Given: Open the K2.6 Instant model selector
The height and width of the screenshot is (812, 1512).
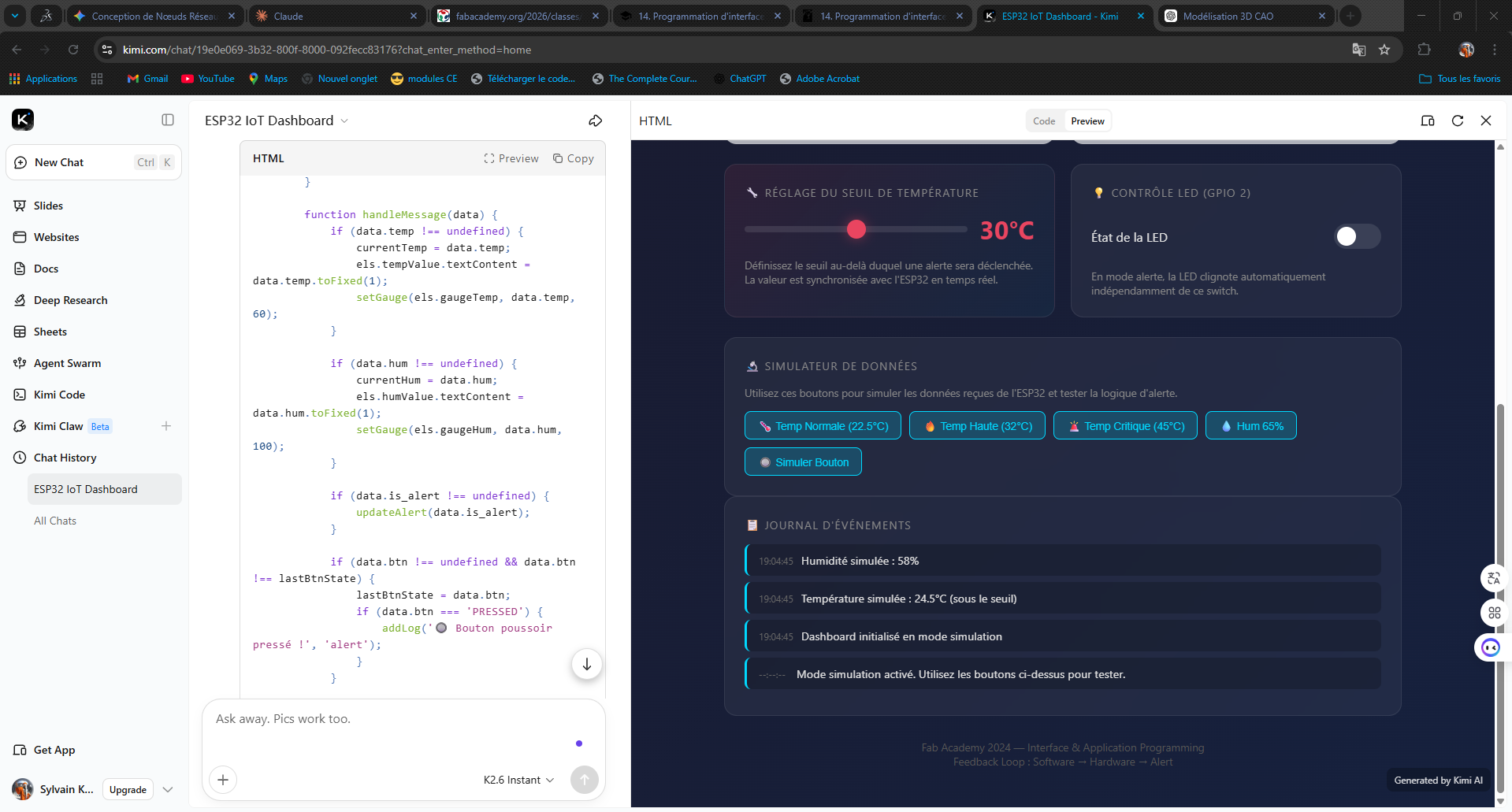Looking at the screenshot, I should [518, 780].
